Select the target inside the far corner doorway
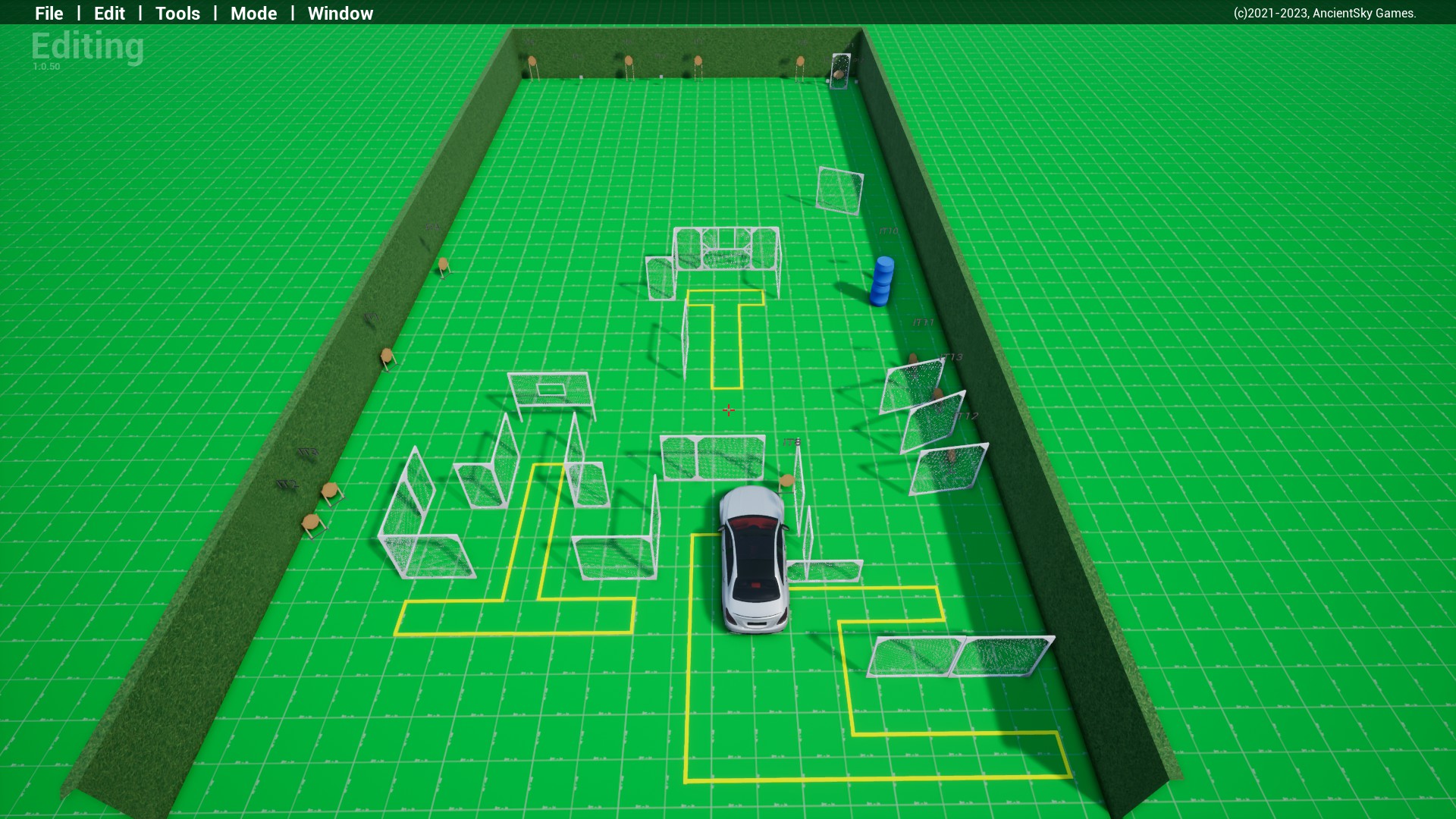 tap(839, 74)
